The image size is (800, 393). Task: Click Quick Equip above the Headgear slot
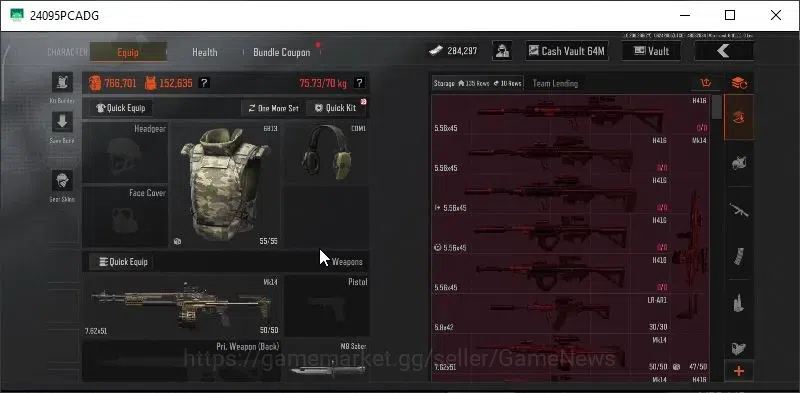tap(121, 108)
